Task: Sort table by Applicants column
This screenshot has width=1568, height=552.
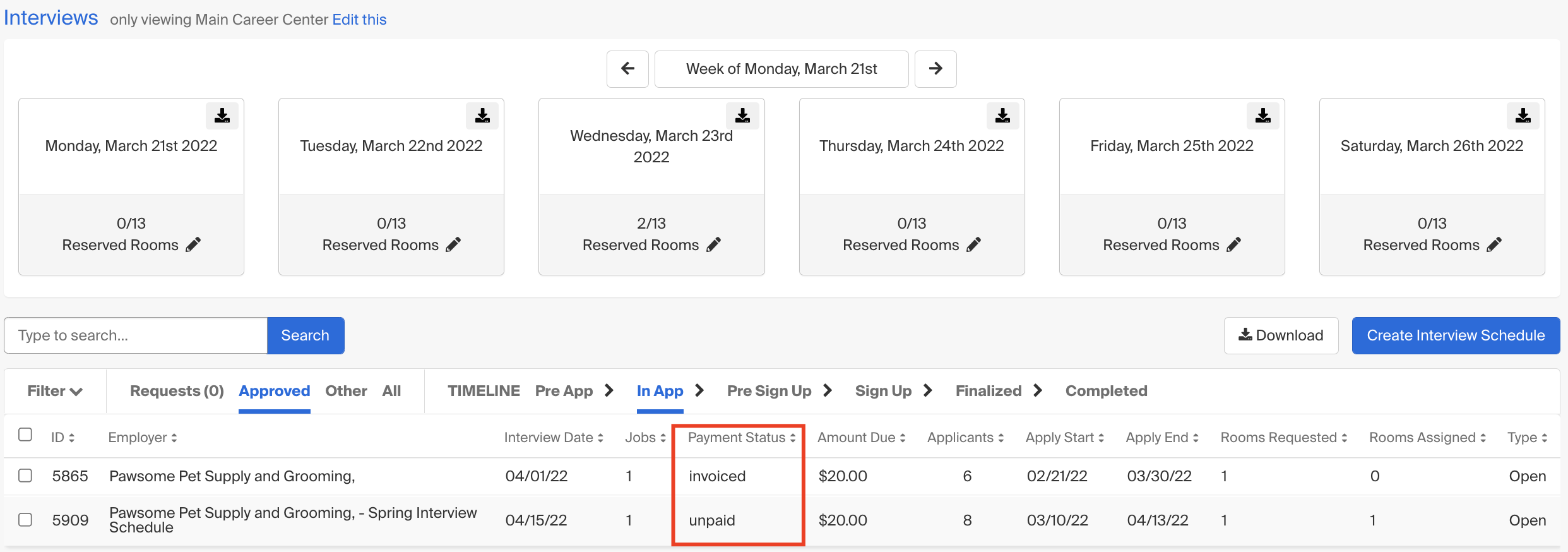Action: click(966, 438)
